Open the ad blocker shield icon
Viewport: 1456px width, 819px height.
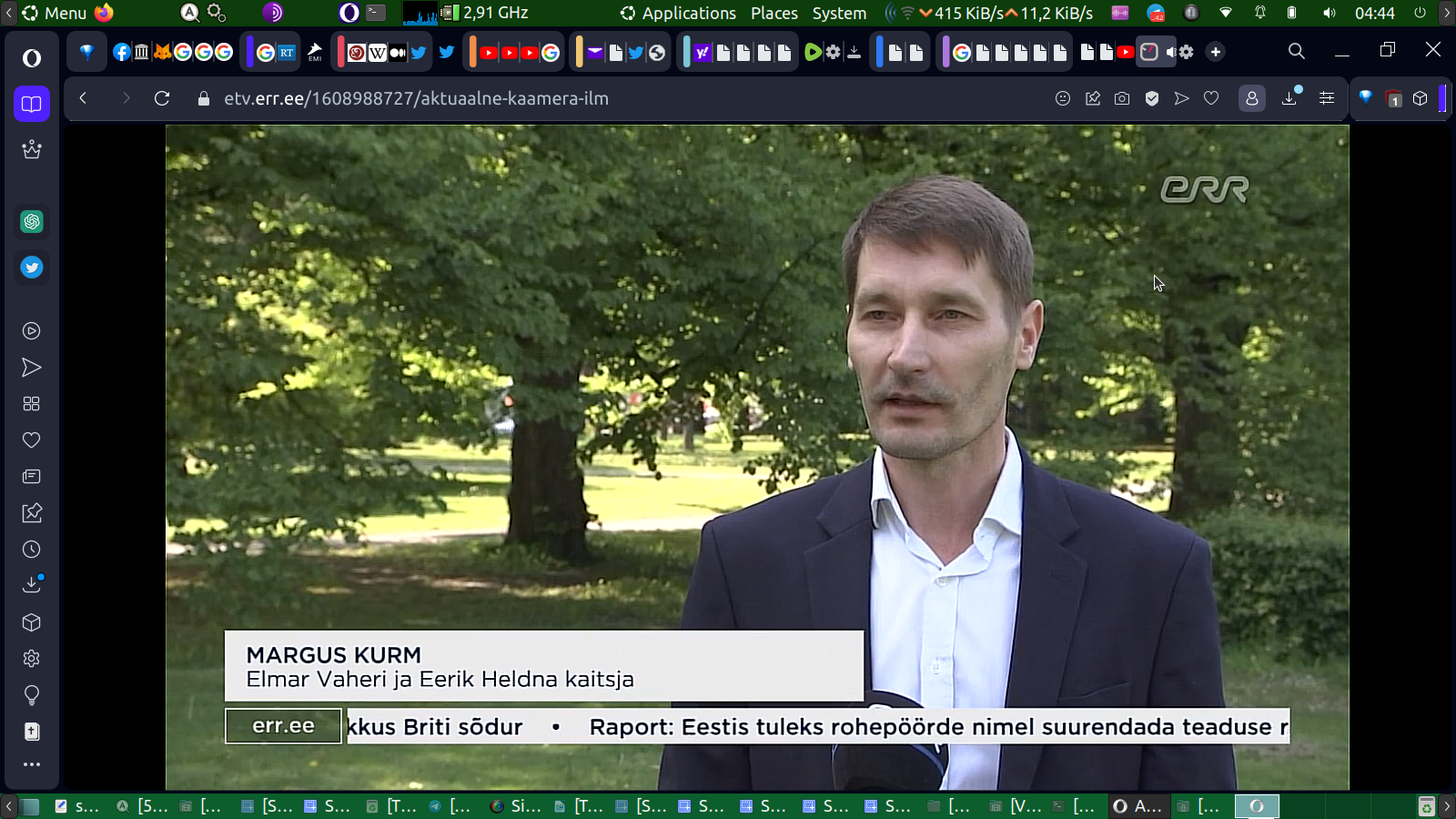1152,98
